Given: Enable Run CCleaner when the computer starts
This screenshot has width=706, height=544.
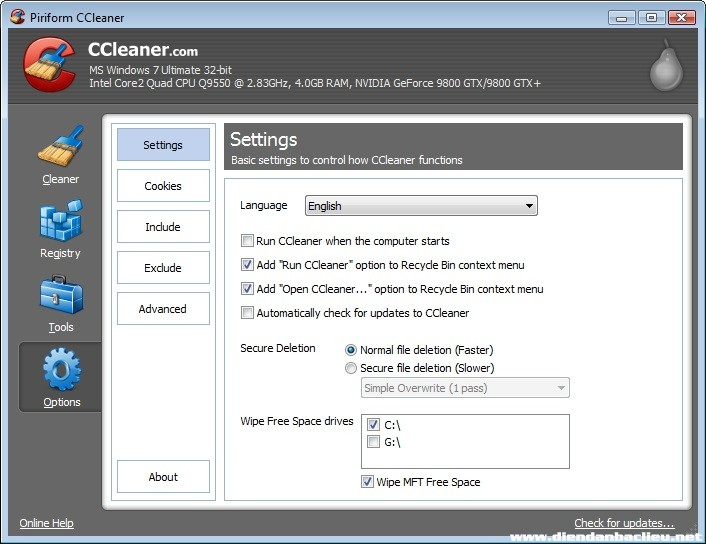Looking at the screenshot, I should click(248, 241).
